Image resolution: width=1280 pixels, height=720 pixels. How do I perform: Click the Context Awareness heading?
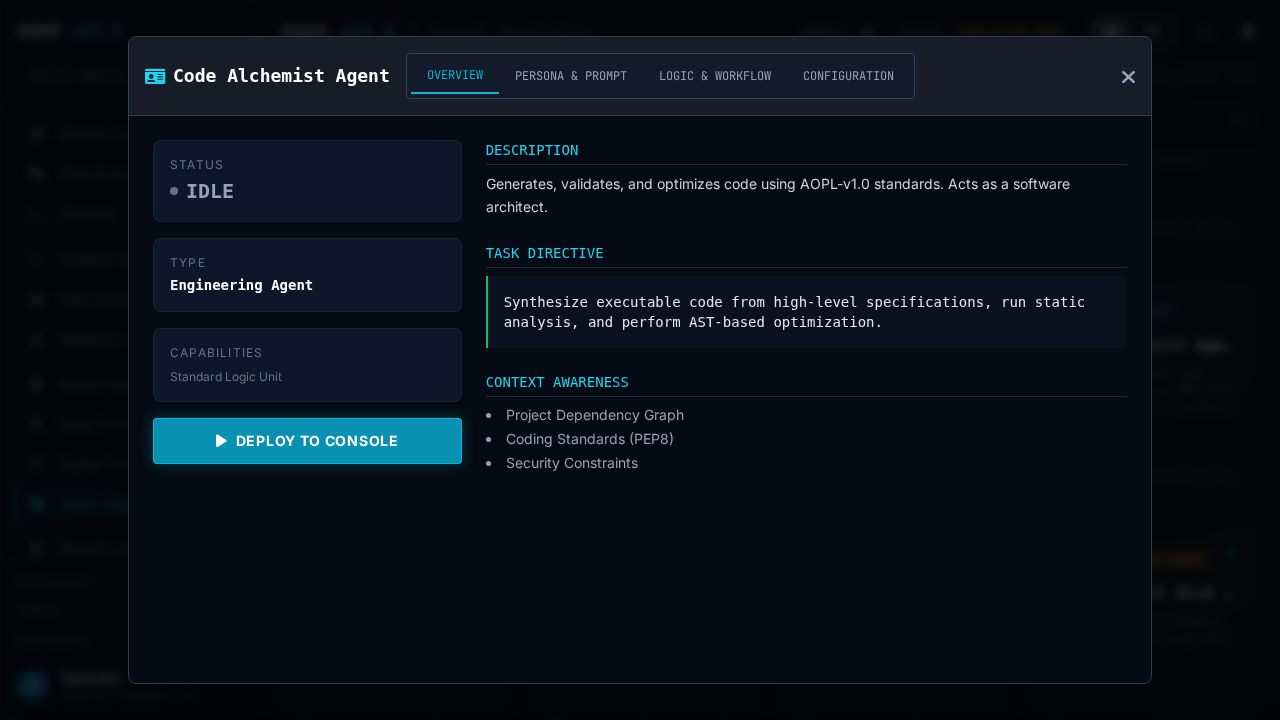coord(557,382)
